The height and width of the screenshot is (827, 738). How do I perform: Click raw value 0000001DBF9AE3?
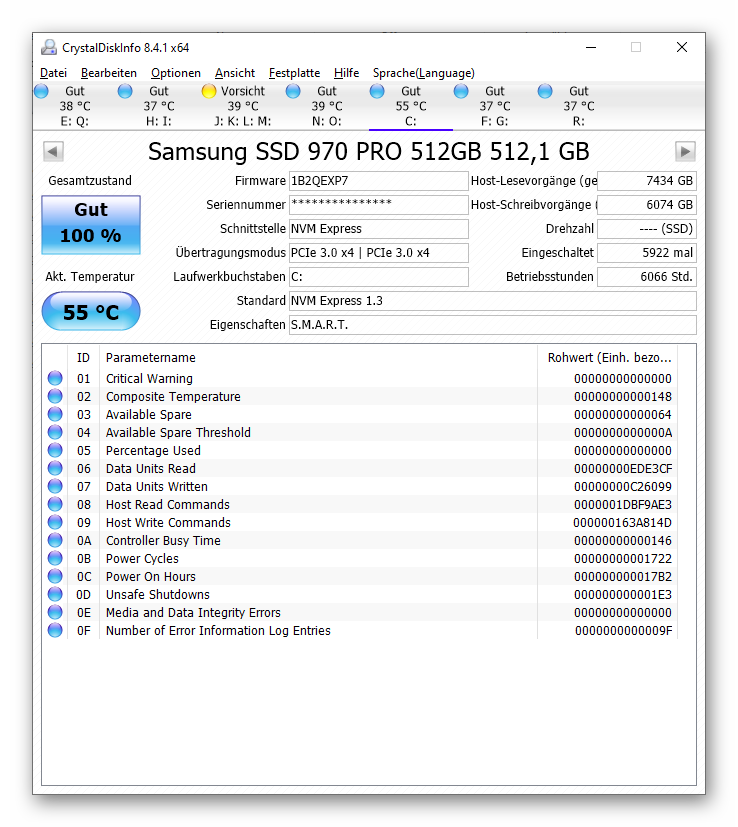coord(623,505)
